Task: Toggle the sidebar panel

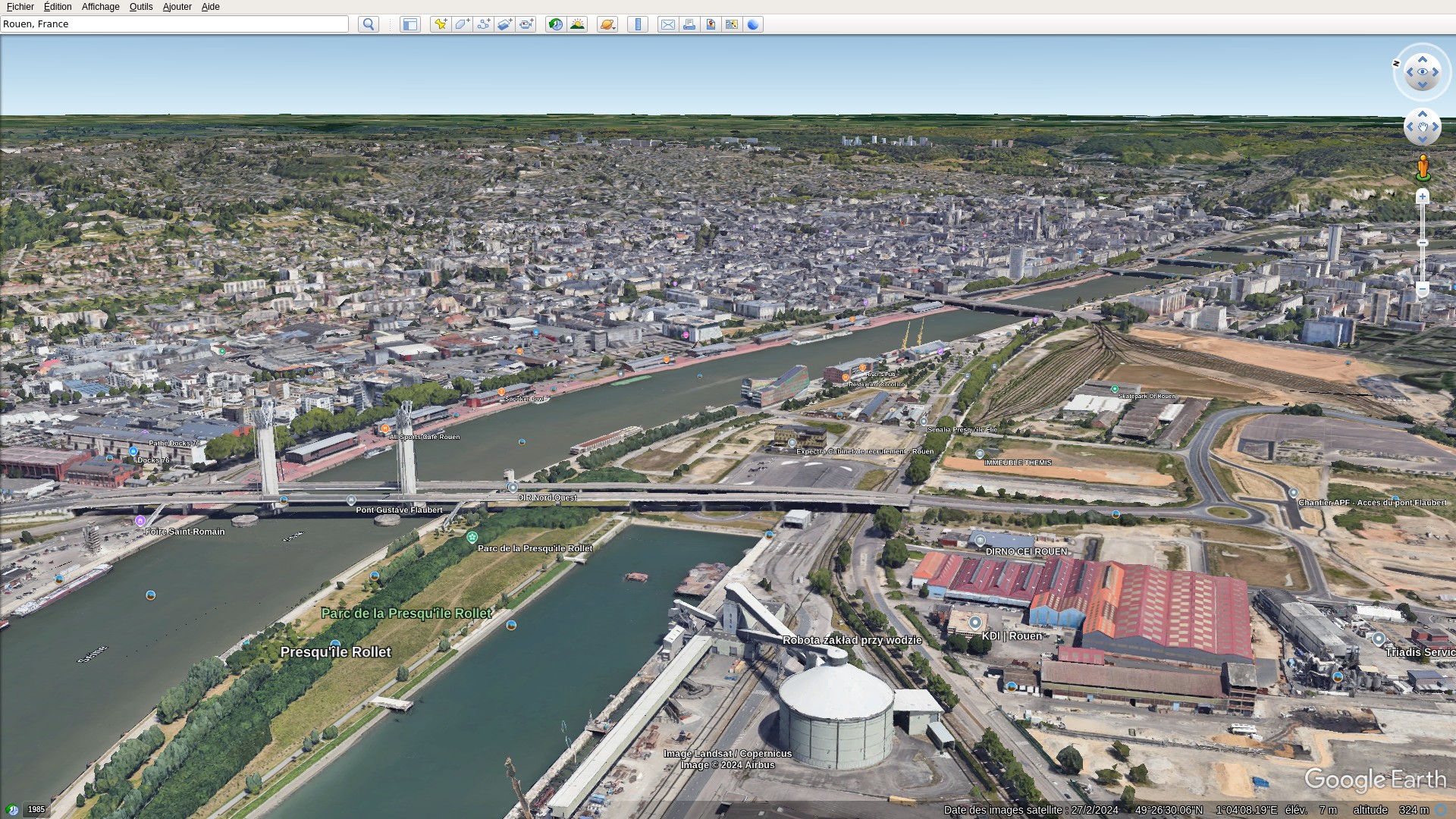Action: (410, 24)
